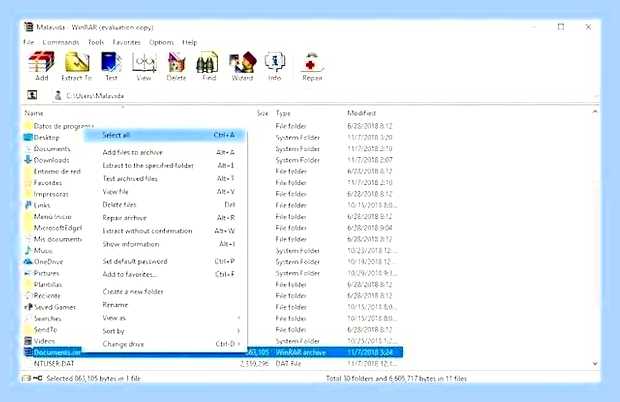Screen dimensions: 620x402
Task: Open the Commands menu
Action: click(x=61, y=42)
